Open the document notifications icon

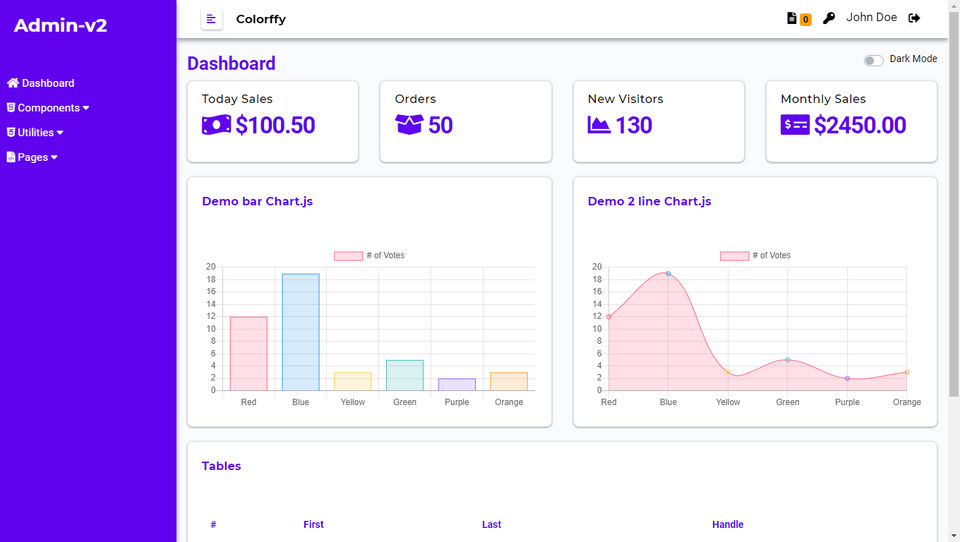tap(792, 18)
